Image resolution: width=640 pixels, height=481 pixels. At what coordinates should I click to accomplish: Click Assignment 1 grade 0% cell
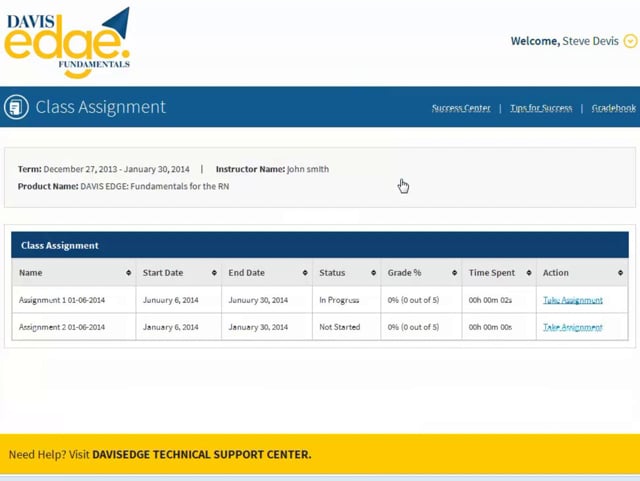[x=421, y=300]
